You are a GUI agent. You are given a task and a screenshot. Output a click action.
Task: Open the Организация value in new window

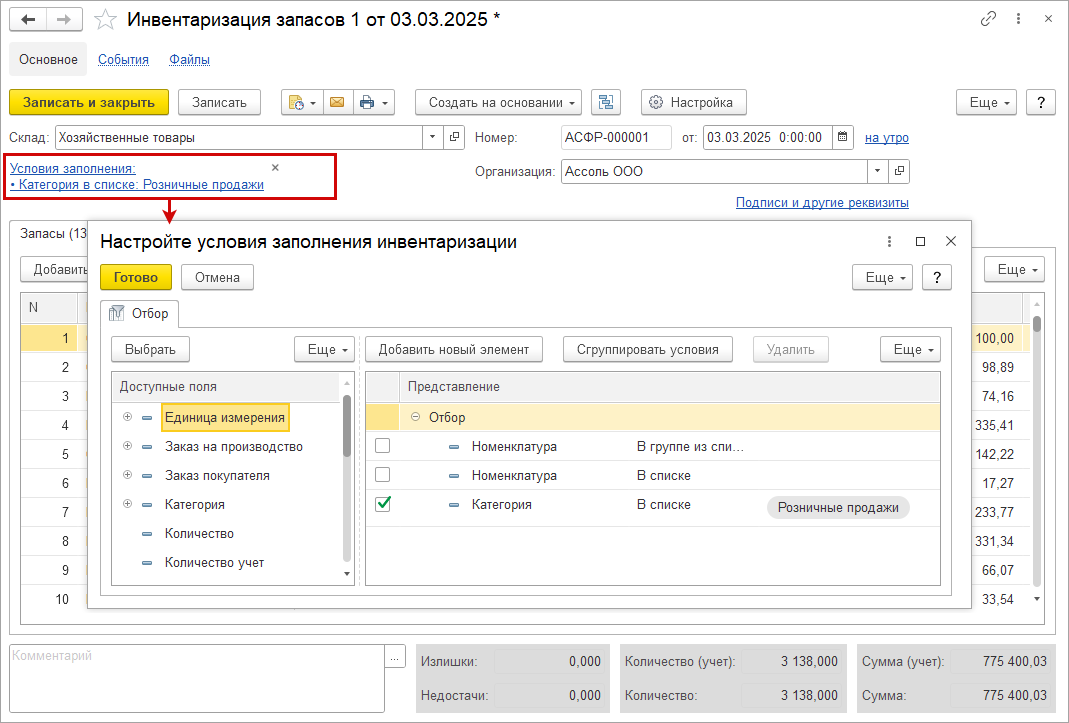click(x=899, y=171)
